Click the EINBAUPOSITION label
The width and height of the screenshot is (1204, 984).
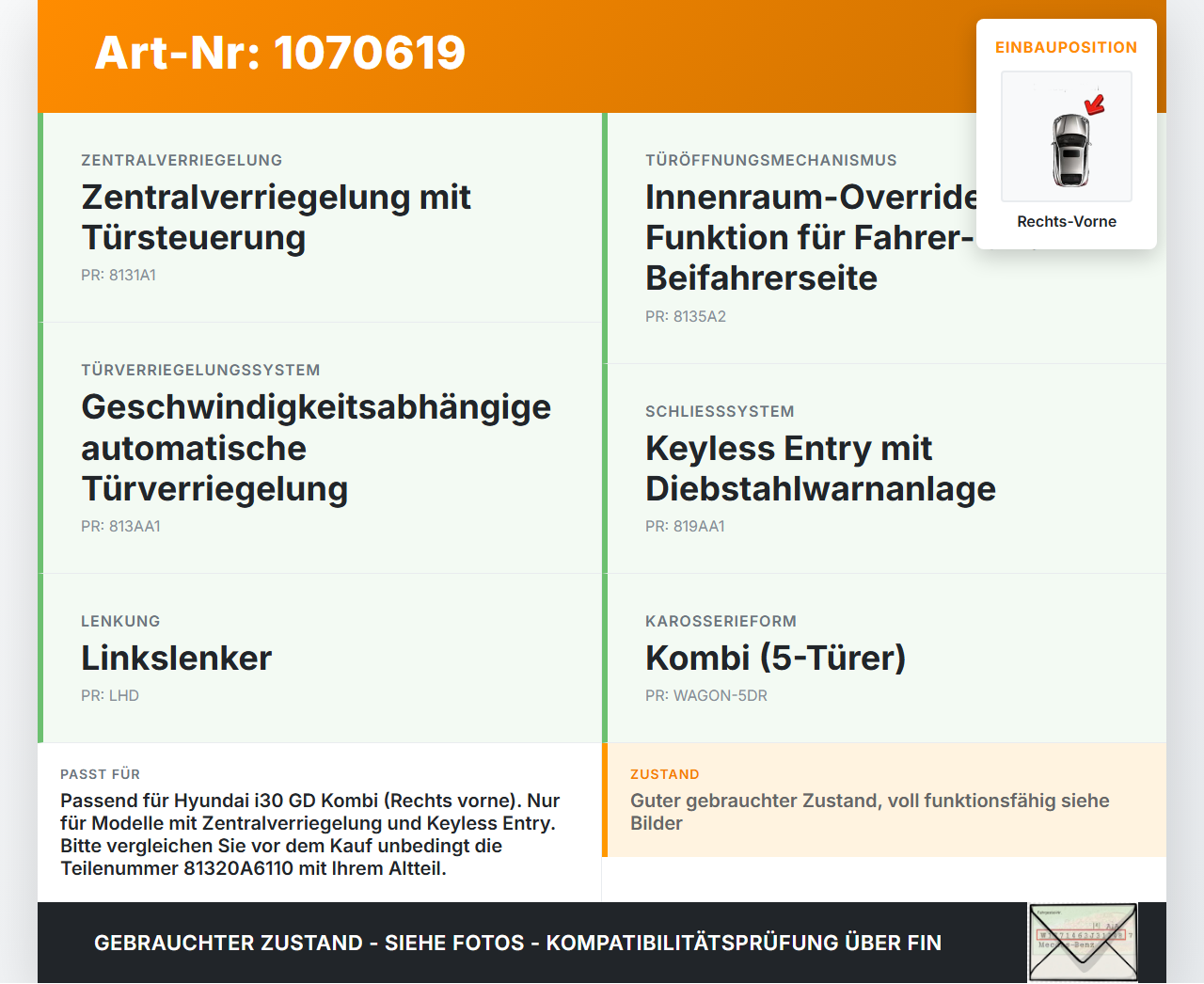click(x=1067, y=47)
